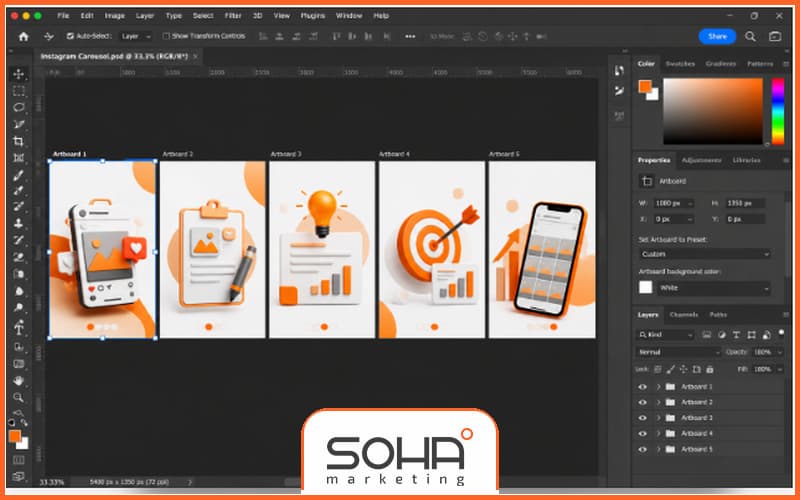Click the lock all padlock icon

(x=710, y=369)
